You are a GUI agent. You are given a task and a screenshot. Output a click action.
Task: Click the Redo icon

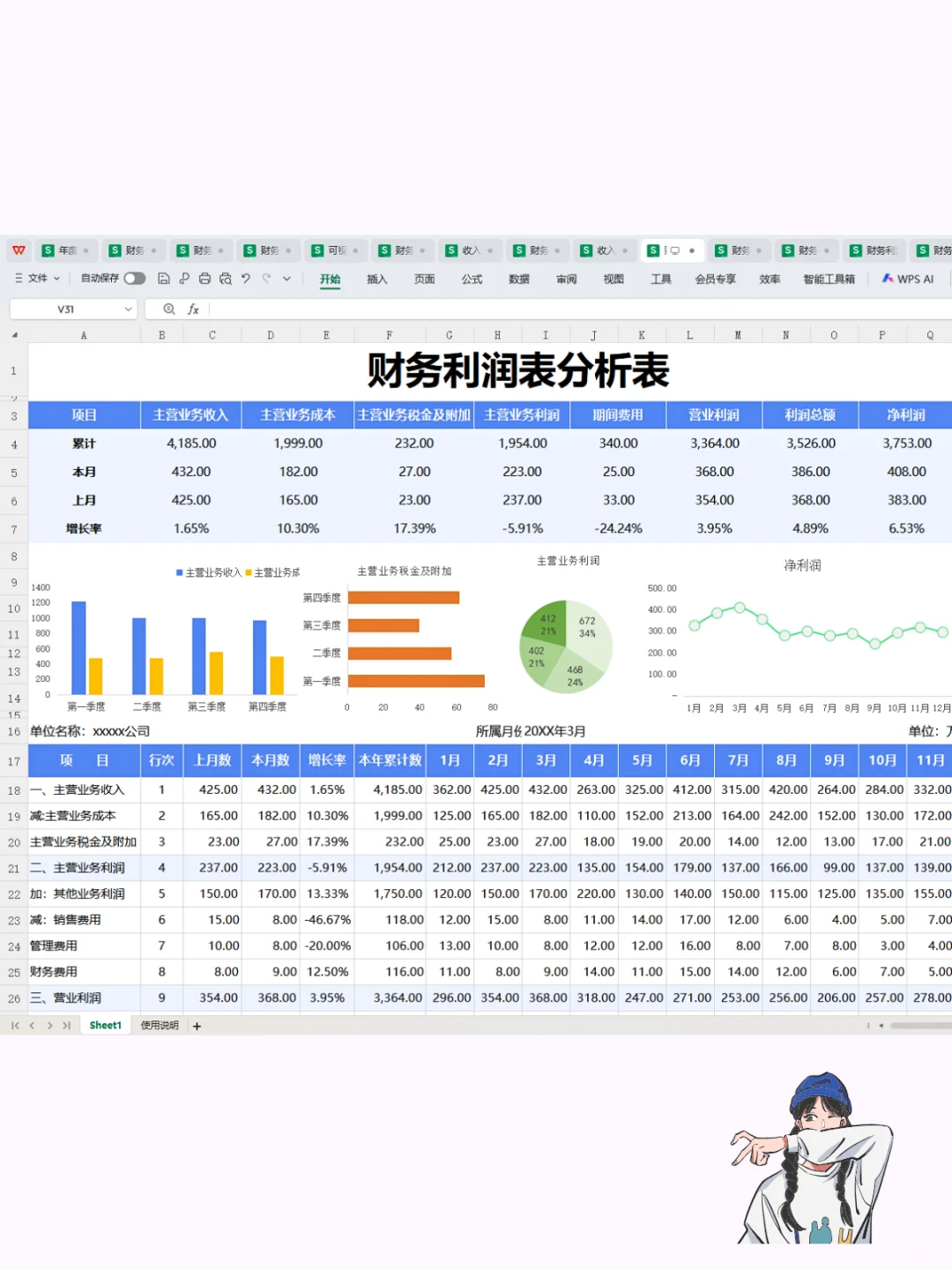pyautogui.click(x=266, y=279)
